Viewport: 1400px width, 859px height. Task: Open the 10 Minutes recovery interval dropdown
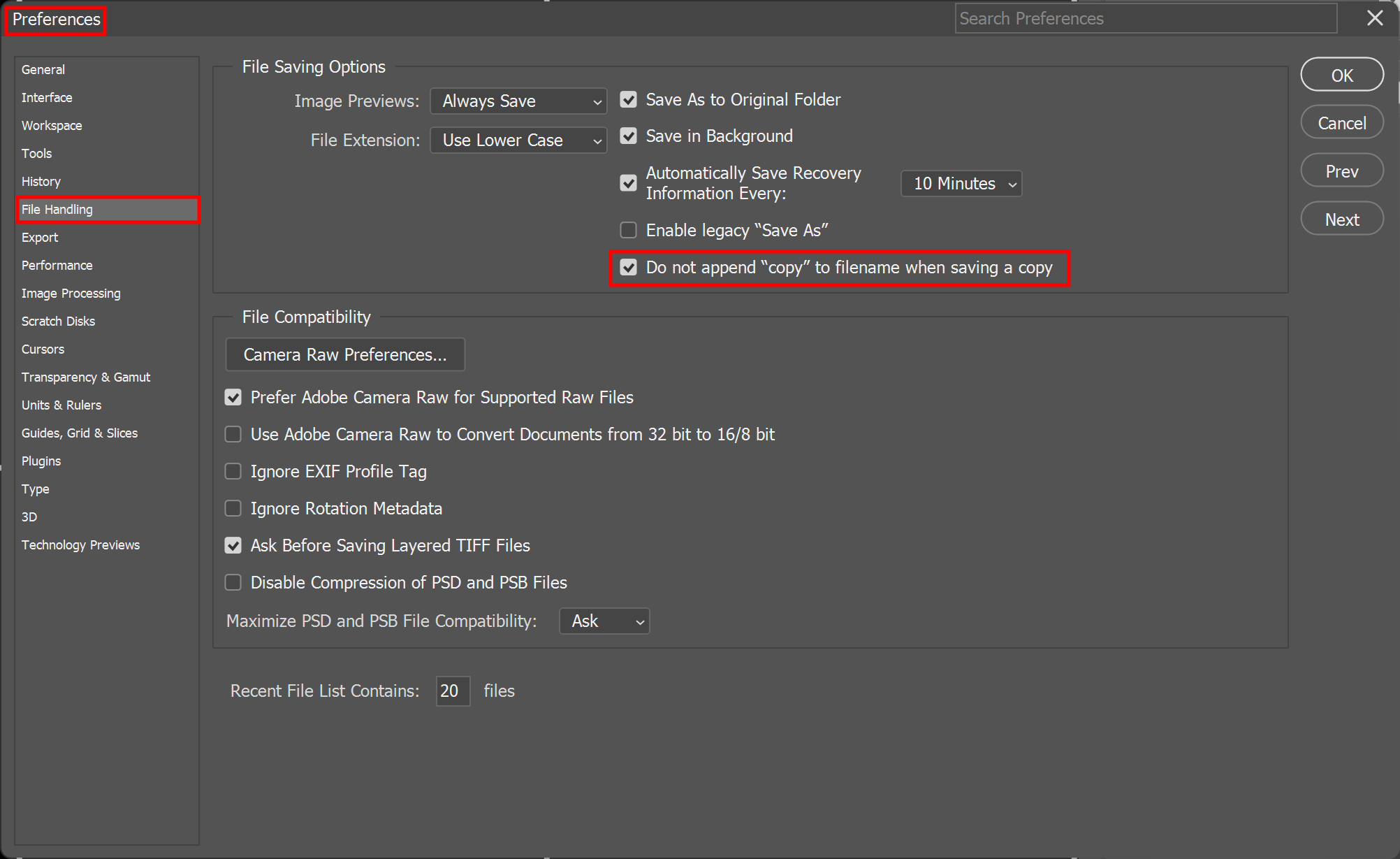(961, 184)
